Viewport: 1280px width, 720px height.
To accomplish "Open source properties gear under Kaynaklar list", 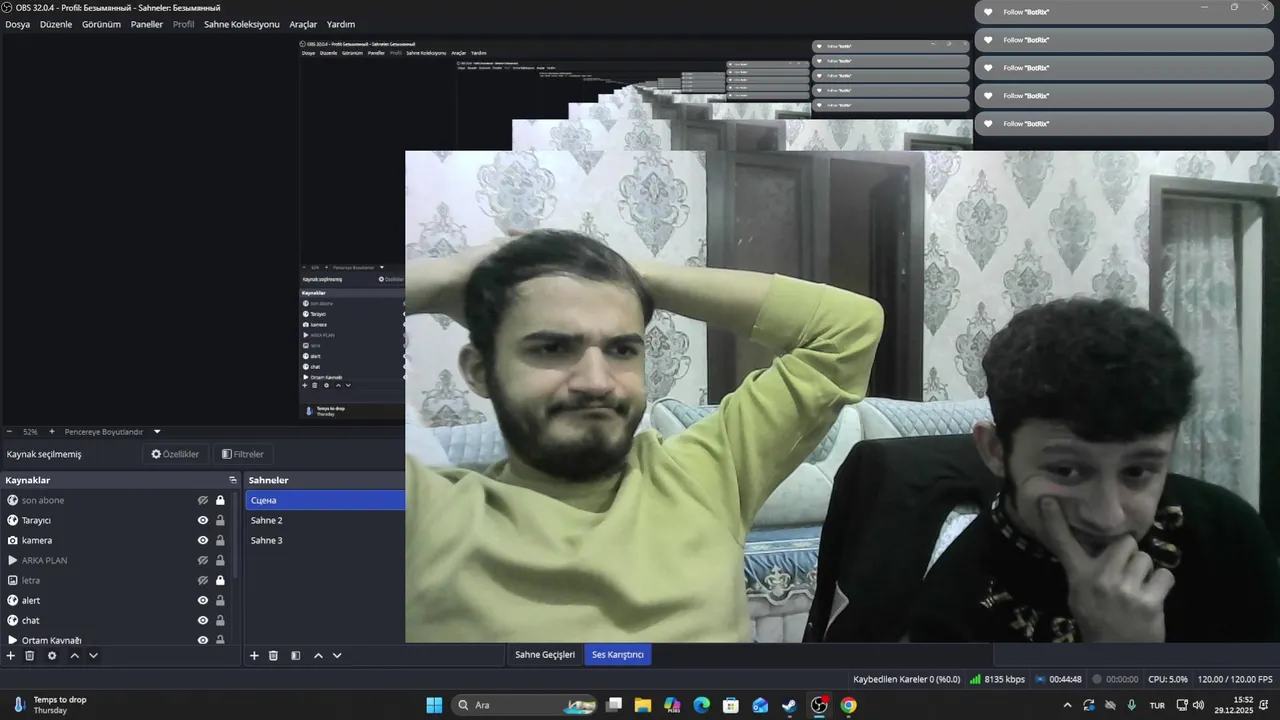I will (x=52, y=656).
